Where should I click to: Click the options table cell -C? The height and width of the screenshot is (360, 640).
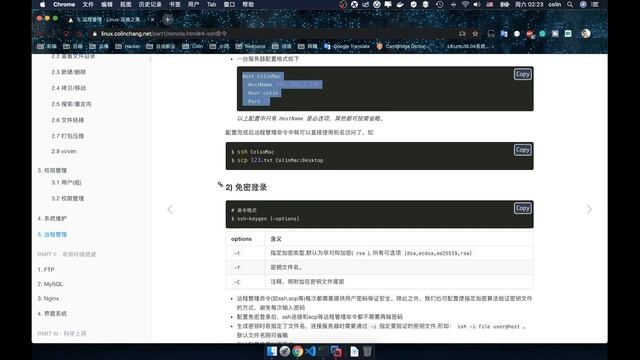(x=245, y=282)
